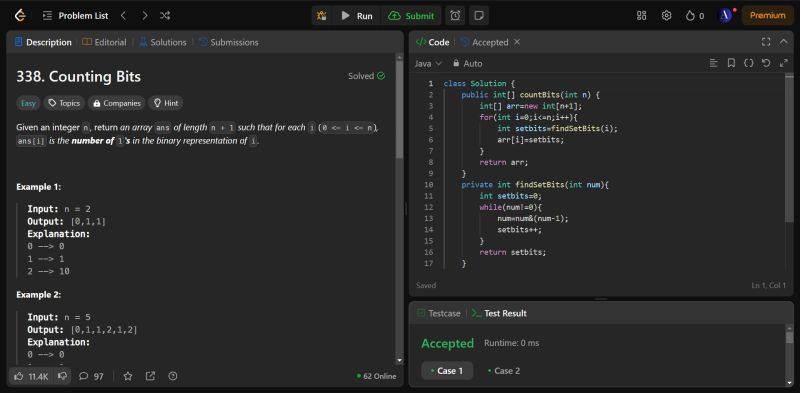Screen dimensions: 800x393
Task: Switch to the Solutions tab
Action: coord(163,42)
